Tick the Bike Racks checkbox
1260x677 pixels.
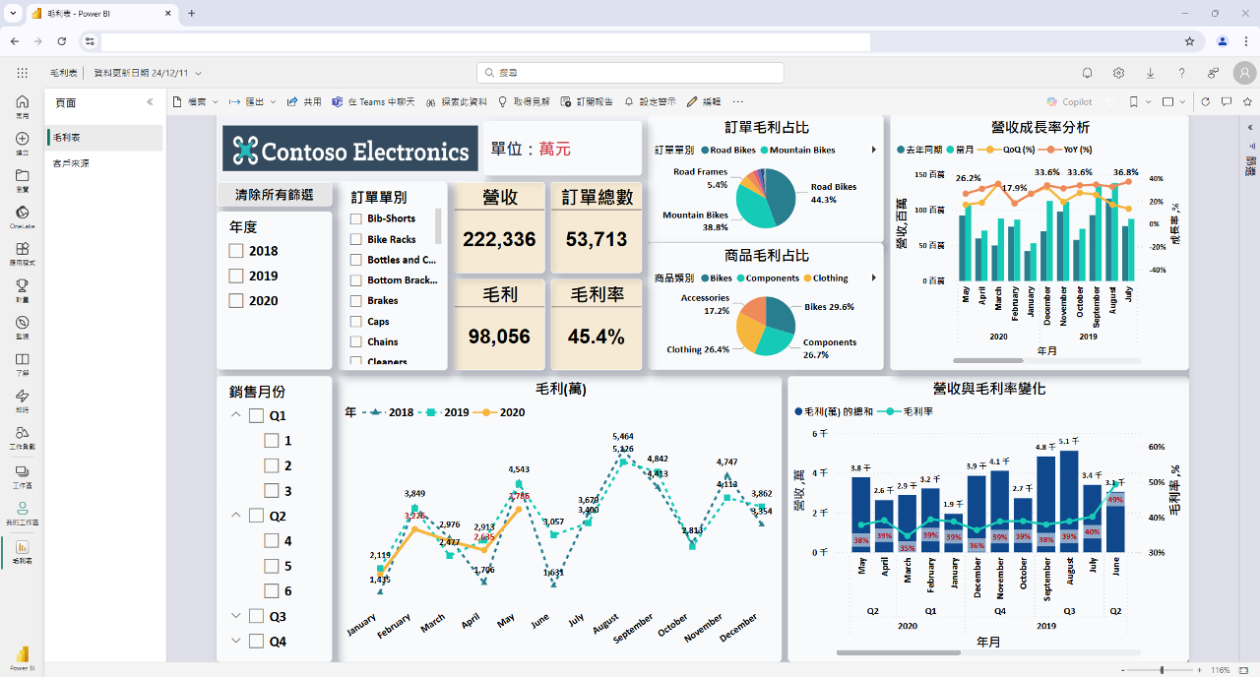pos(355,239)
